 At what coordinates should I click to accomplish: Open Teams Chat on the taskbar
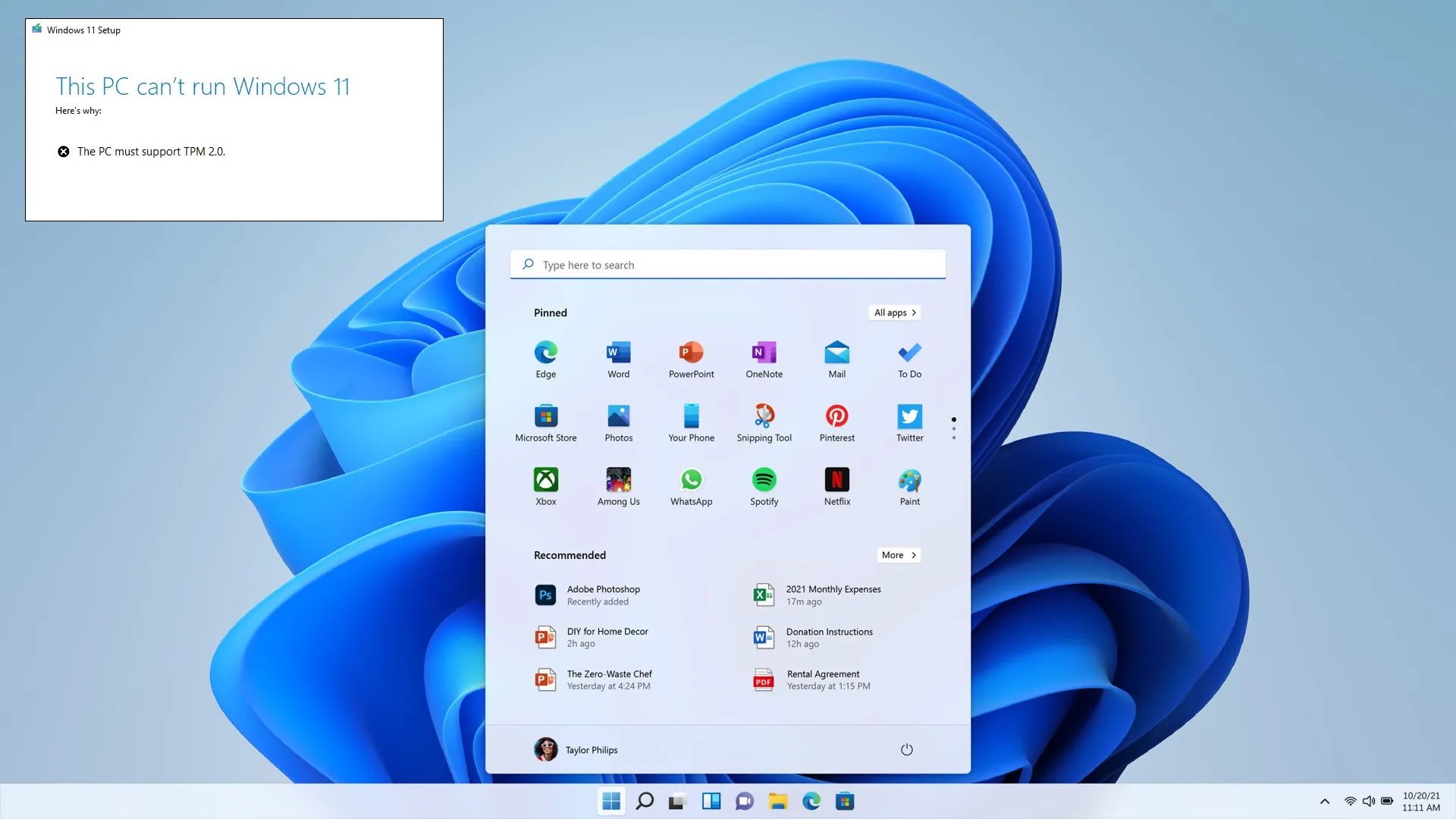click(745, 801)
